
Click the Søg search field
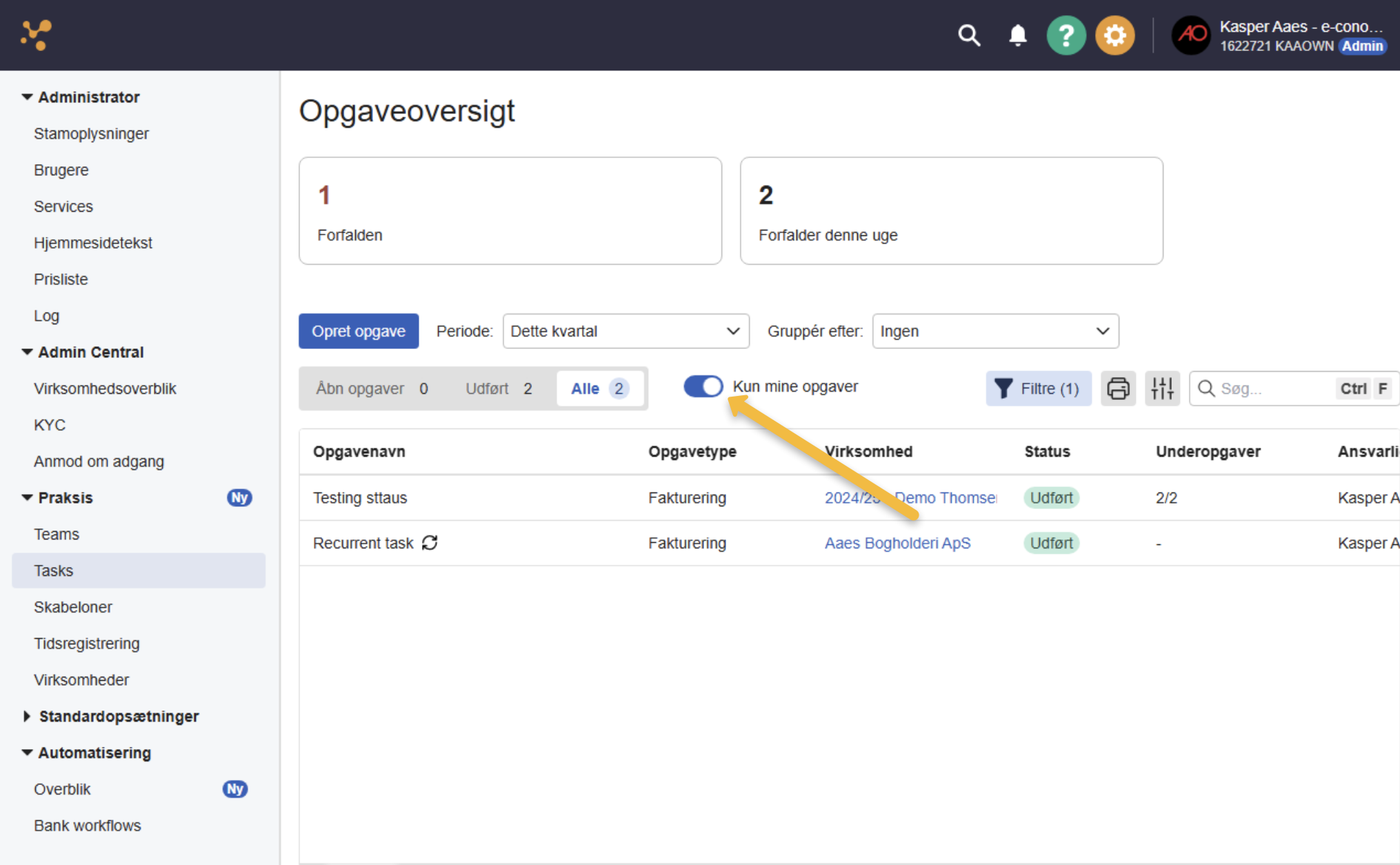point(1294,388)
